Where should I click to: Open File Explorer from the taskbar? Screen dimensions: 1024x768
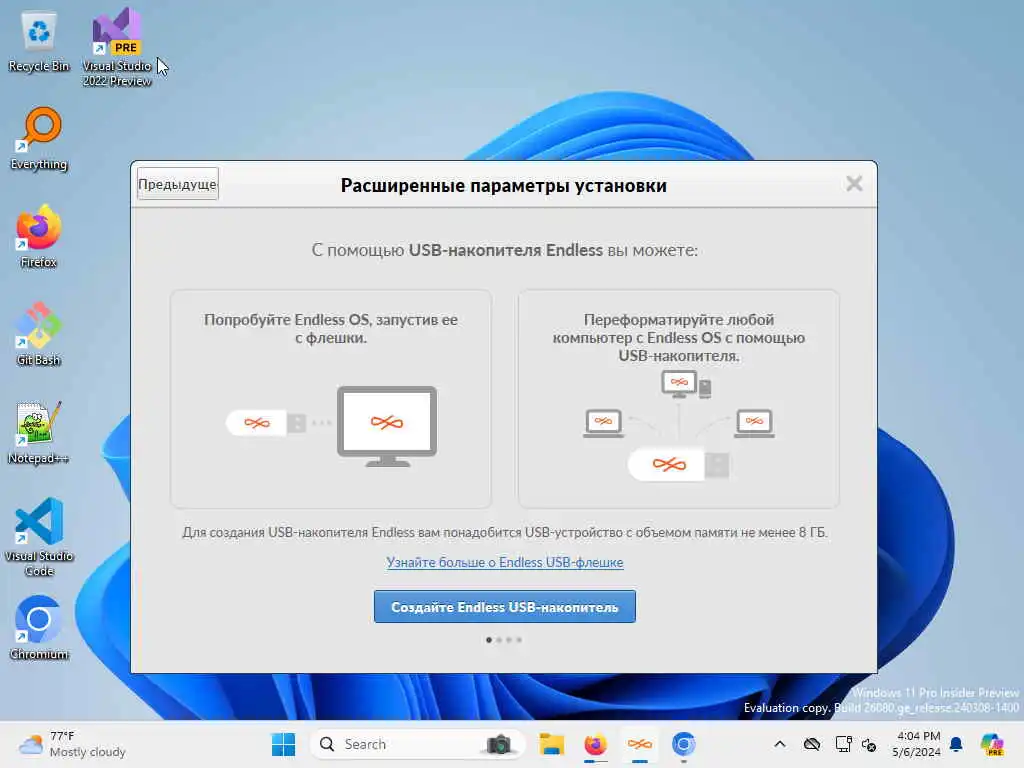click(551, 744)
